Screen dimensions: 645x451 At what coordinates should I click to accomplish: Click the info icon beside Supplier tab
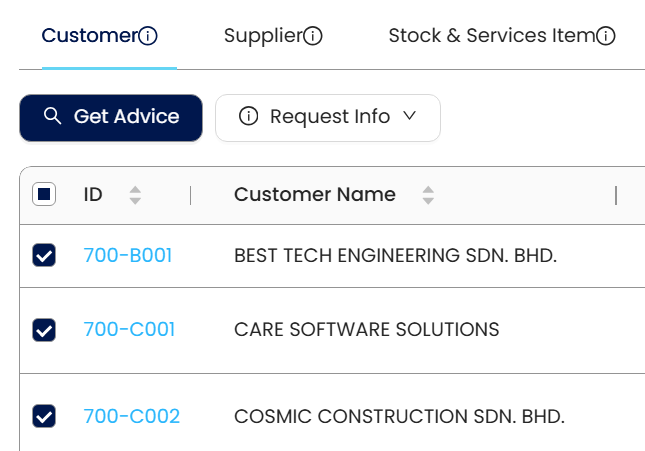313,37
